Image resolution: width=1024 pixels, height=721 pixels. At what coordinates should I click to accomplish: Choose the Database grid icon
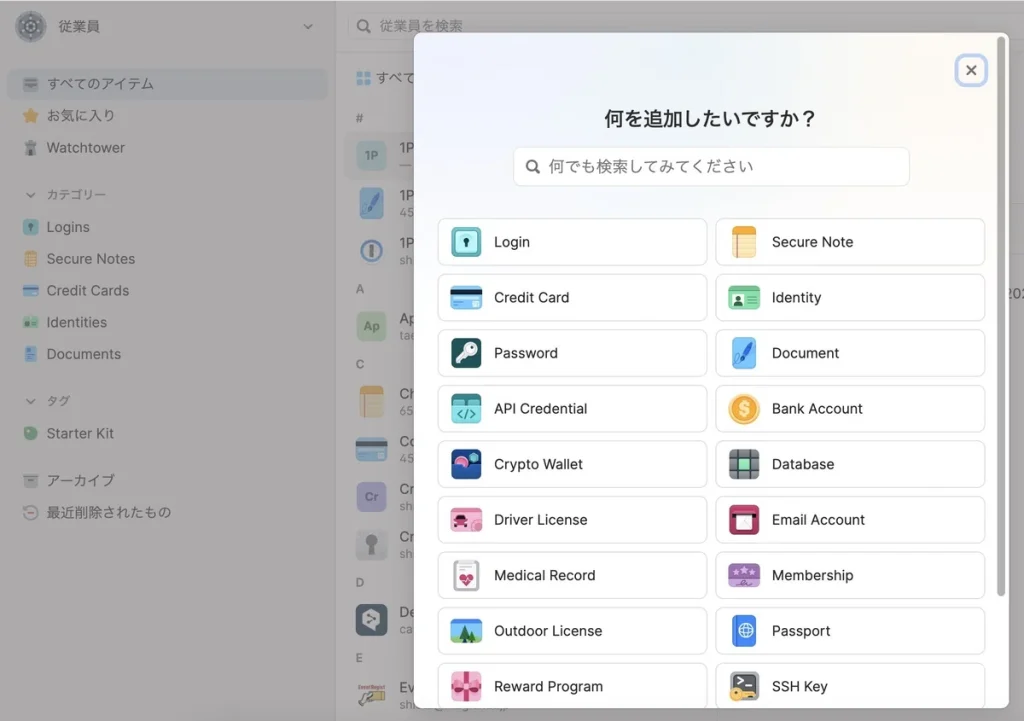coord(744,464)
